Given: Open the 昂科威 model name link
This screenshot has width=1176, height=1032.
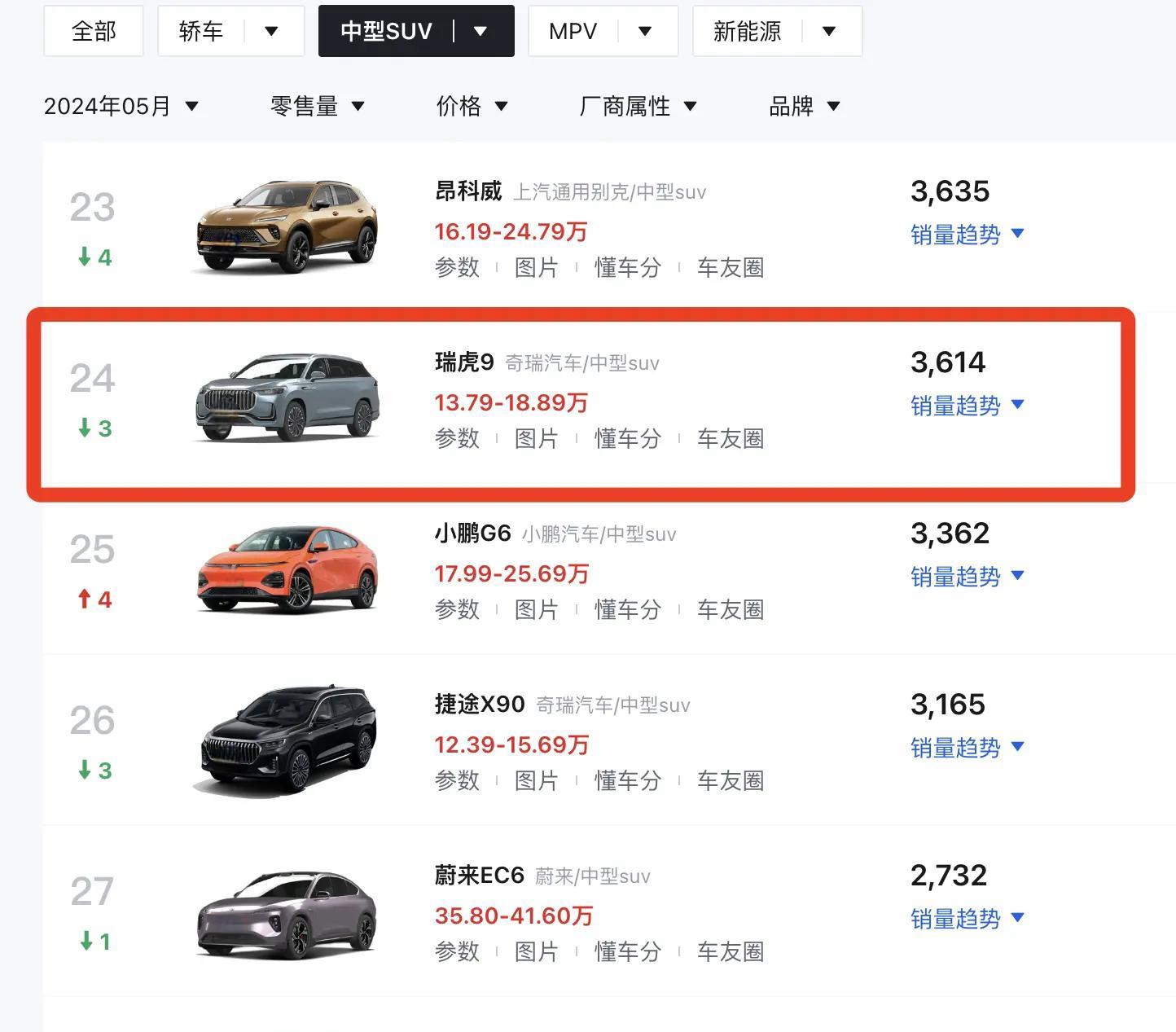Looking at the screenshot, I should point(468,191).
